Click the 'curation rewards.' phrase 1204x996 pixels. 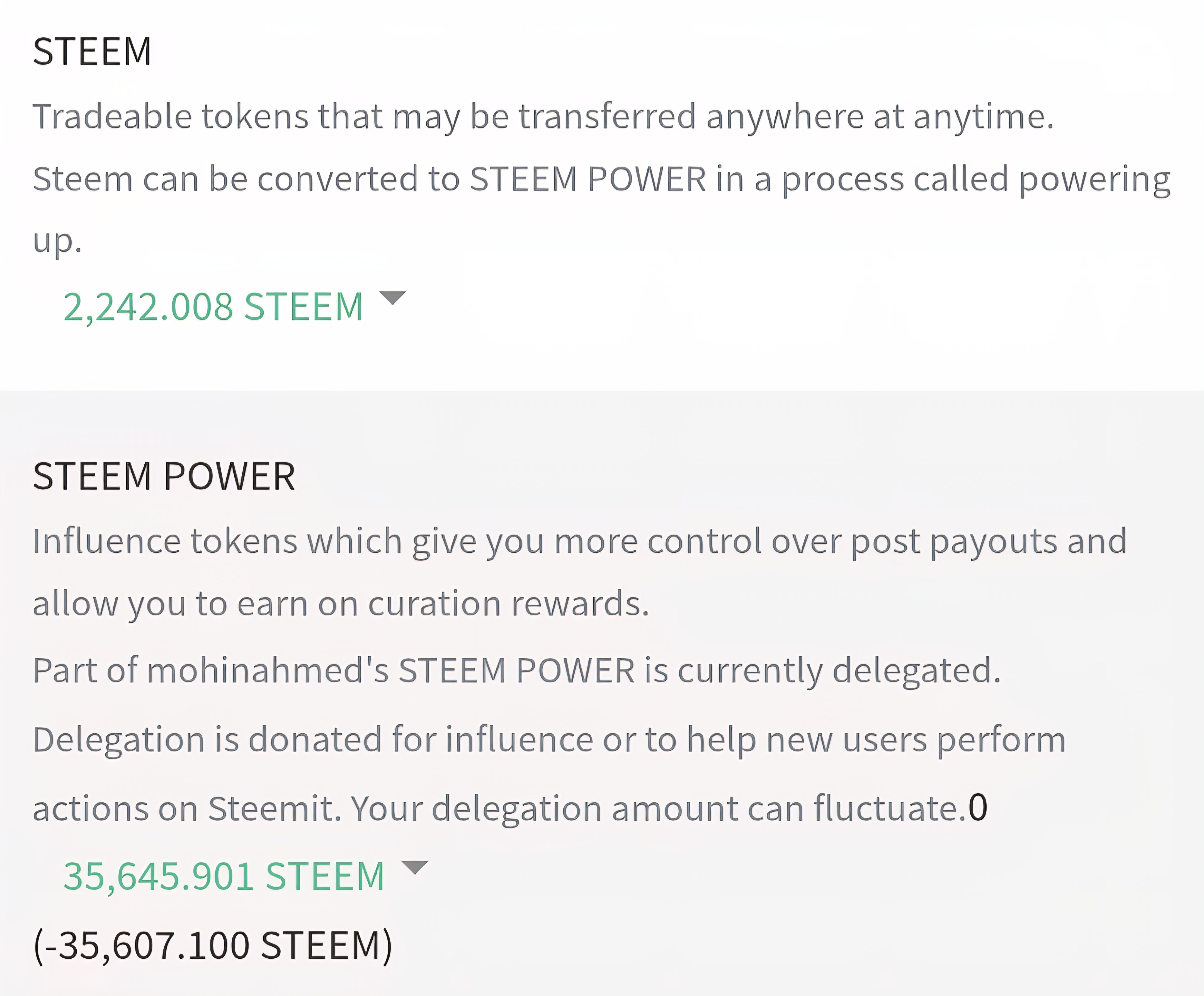[x=509, y=604]
